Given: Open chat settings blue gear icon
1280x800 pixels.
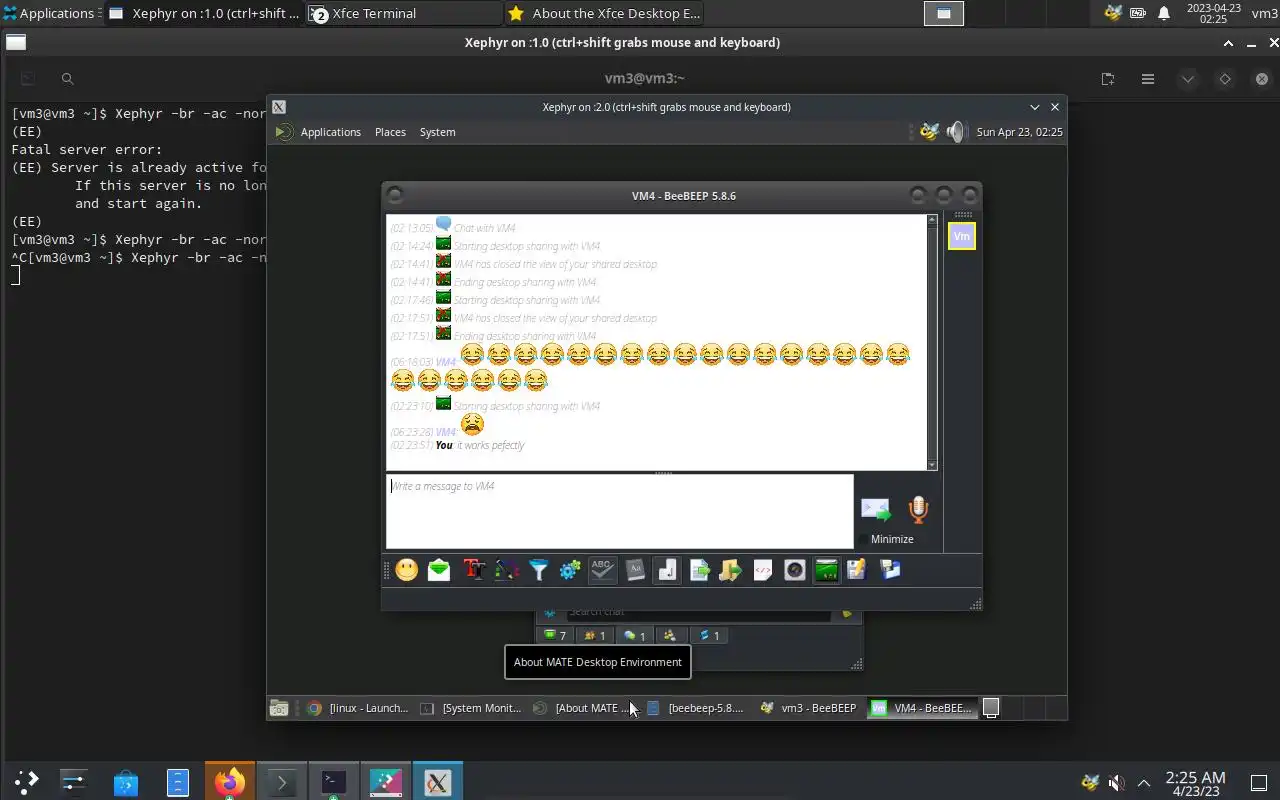Looking at the screenshot, I should (570, 570).
